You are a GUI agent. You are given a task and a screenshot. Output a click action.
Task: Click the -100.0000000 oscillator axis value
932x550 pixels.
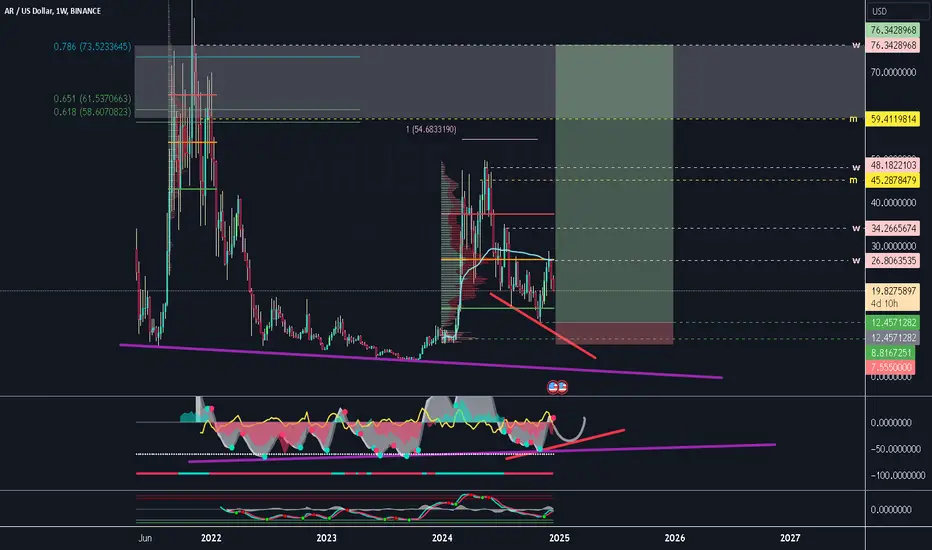tap(897, 475)
